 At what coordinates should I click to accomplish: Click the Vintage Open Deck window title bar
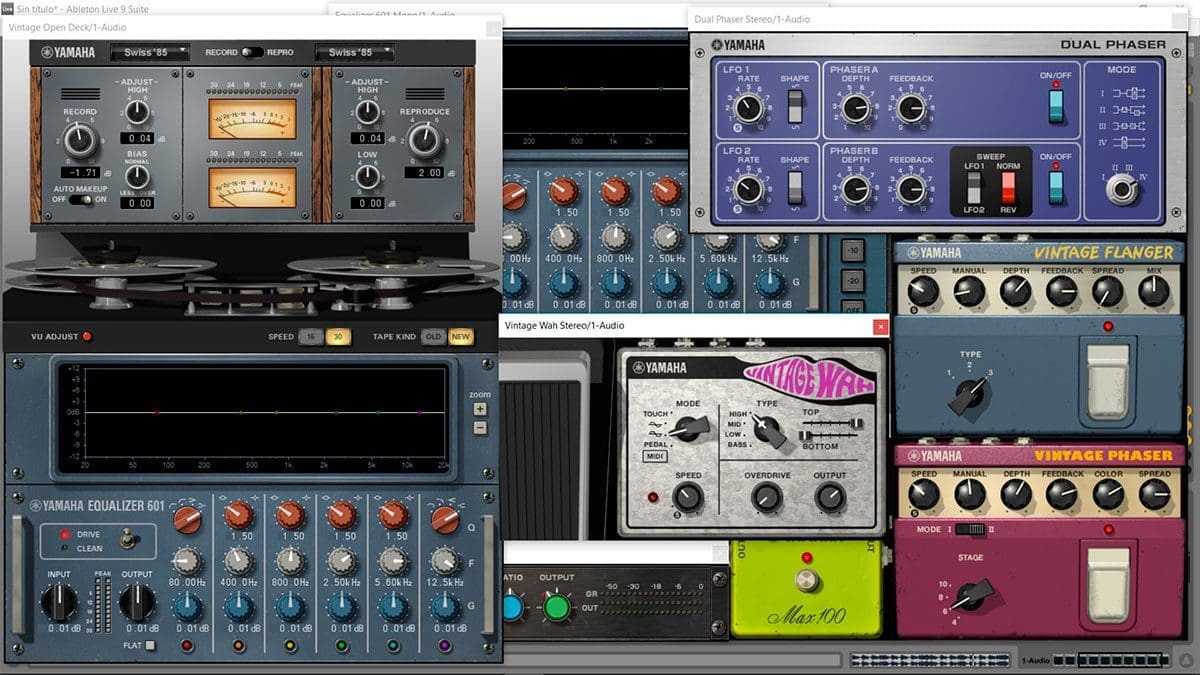pyautogui.click(x=251, y=28)
